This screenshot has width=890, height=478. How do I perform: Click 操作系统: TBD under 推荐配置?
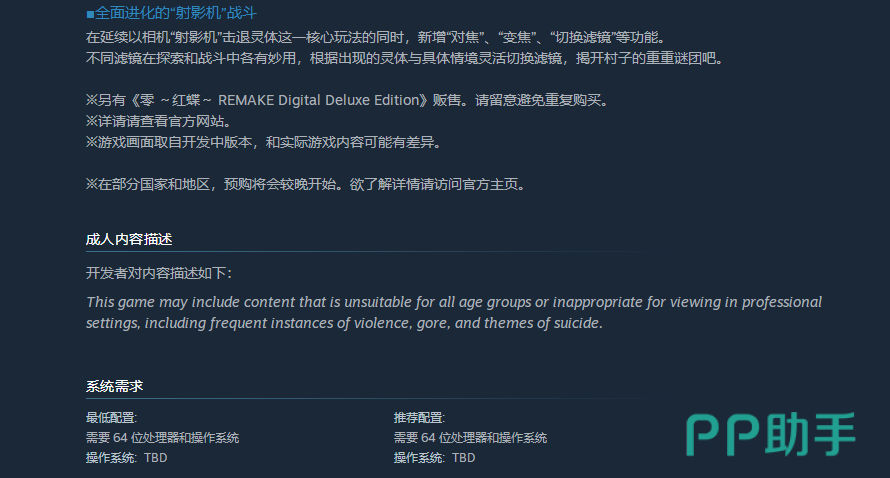(x=435, y=458)
